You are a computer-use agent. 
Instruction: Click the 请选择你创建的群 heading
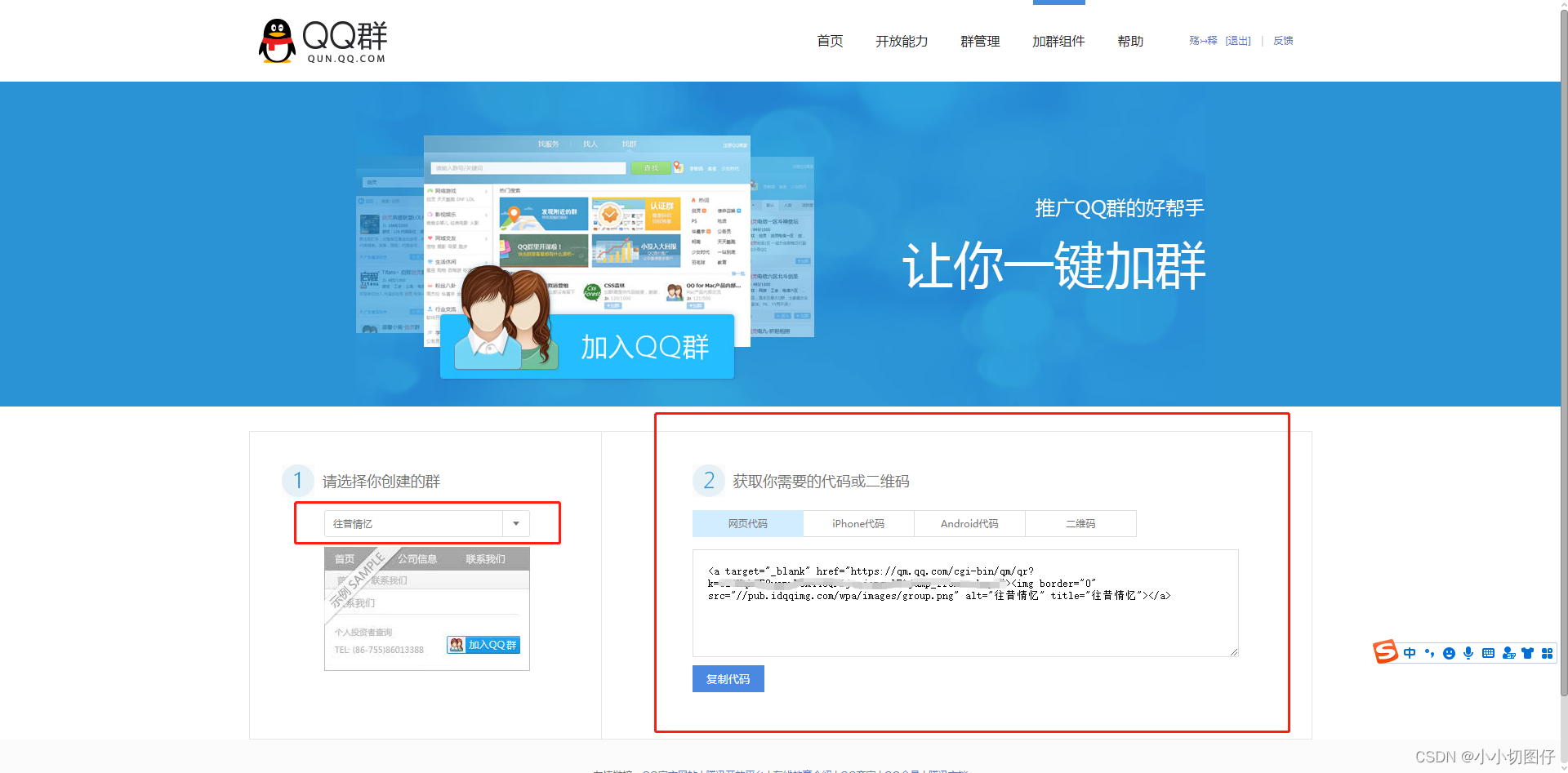381,482
